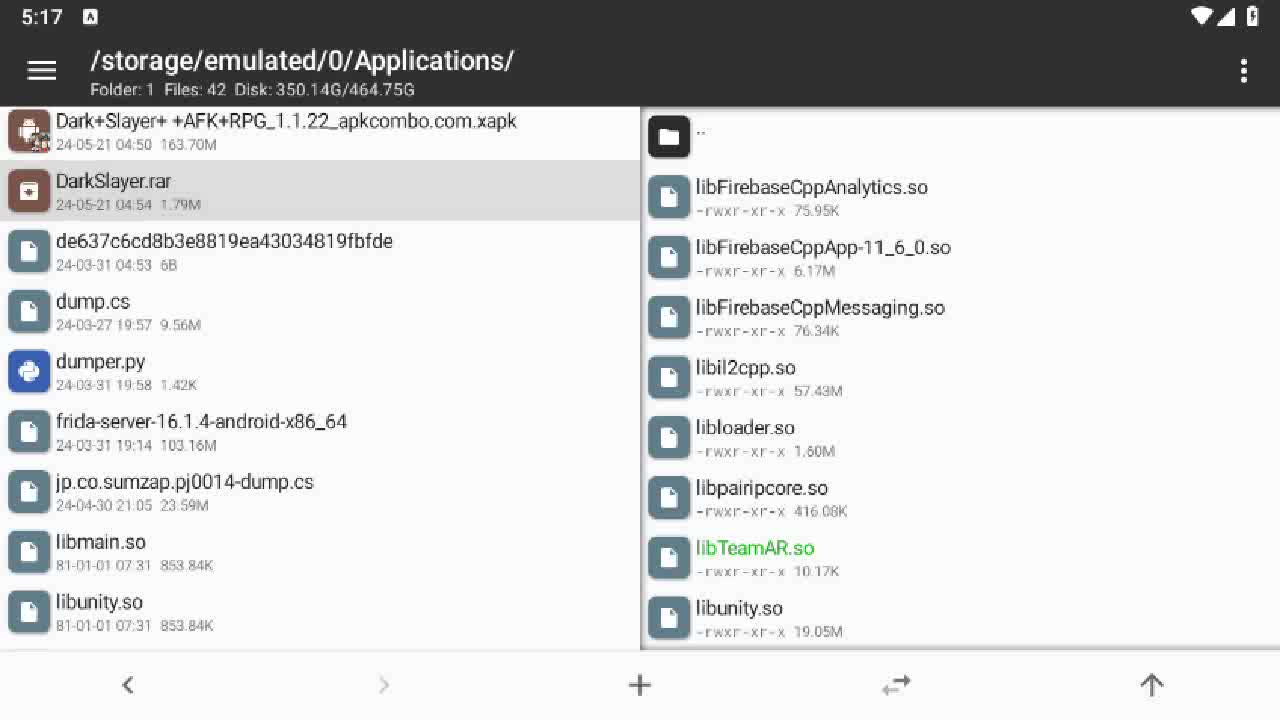Select the dumper.py filename
Viewport: 1280px width, 720px height.
100,362
